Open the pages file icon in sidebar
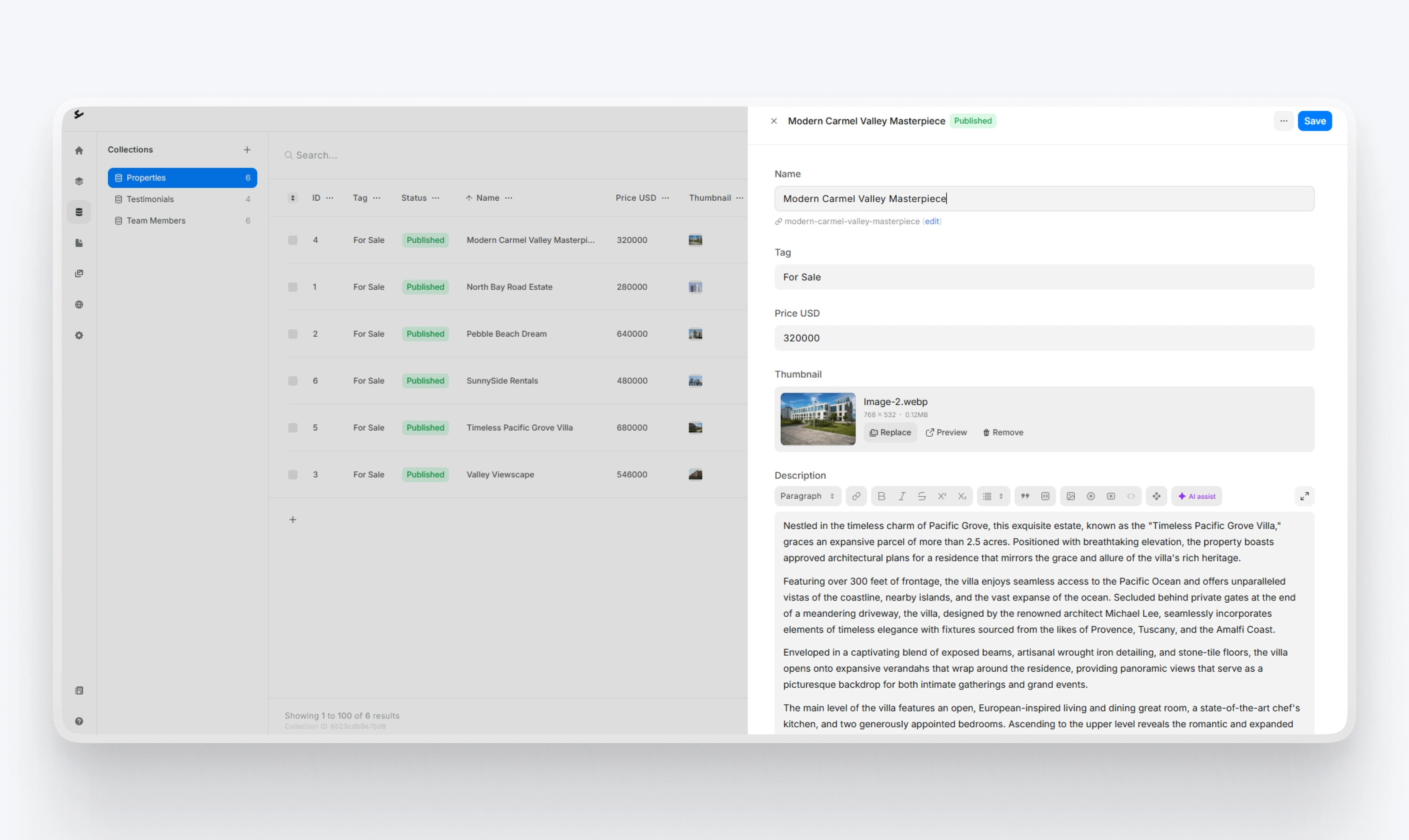 (x=79, y=243)
